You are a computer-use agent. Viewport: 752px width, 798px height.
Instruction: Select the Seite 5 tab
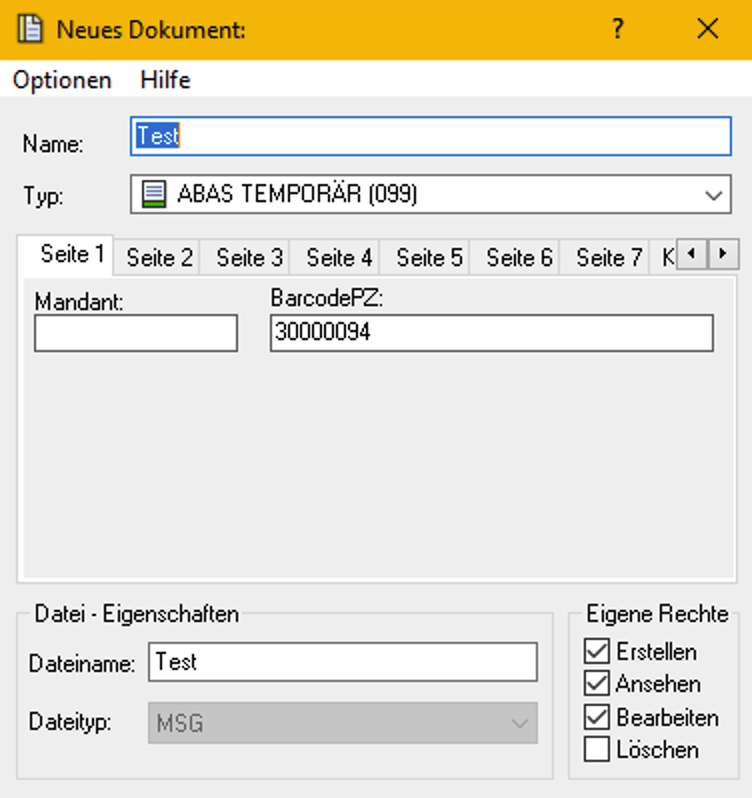(x=429, y=258)
